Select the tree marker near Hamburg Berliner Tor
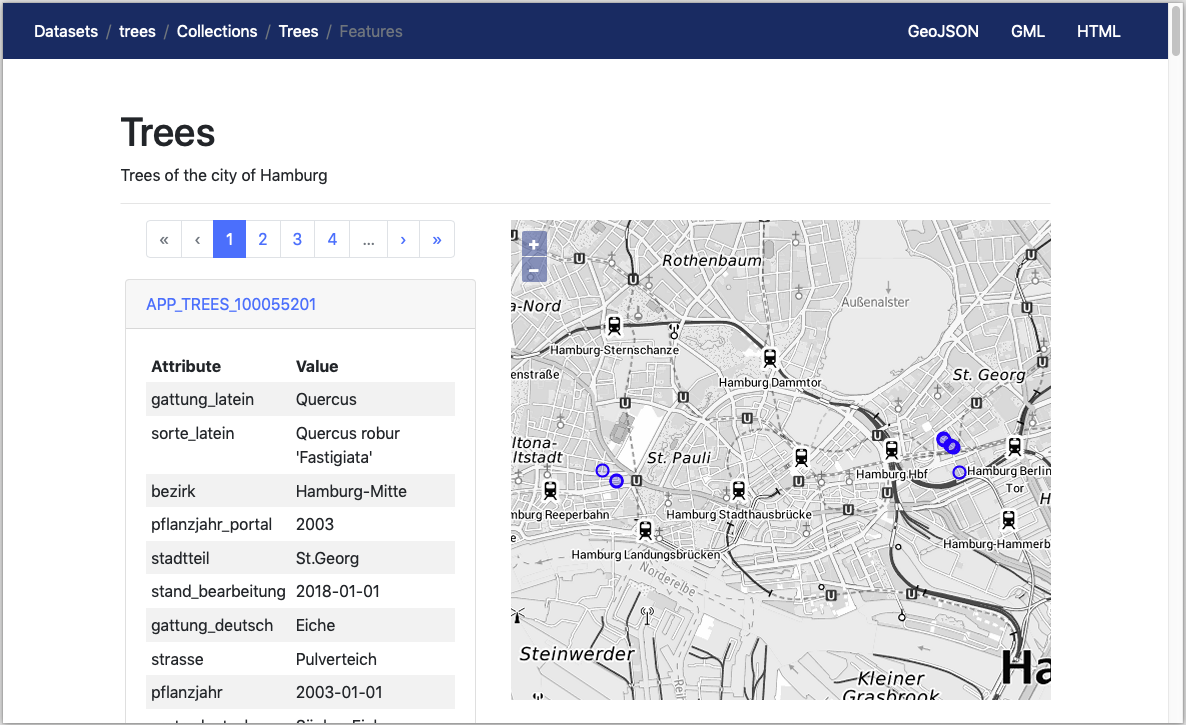Screen dimensions: 1186x725 tap(959, 472)
